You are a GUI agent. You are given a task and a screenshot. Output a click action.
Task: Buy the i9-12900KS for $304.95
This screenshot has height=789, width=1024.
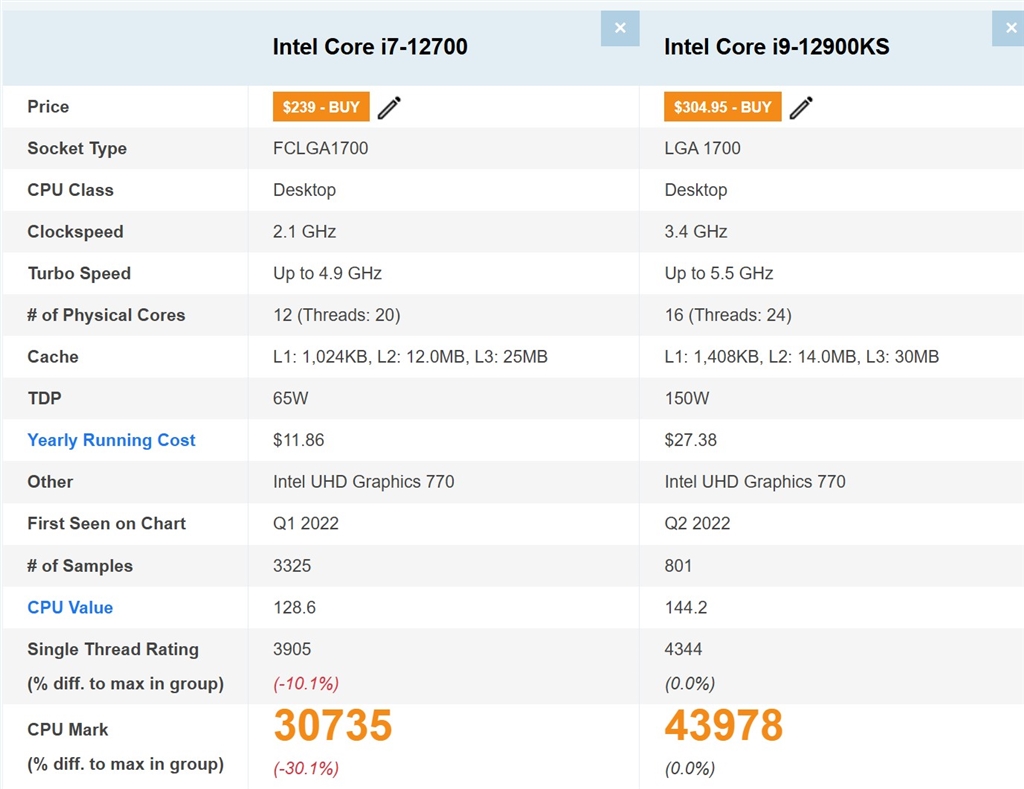(x=722, y=106)
